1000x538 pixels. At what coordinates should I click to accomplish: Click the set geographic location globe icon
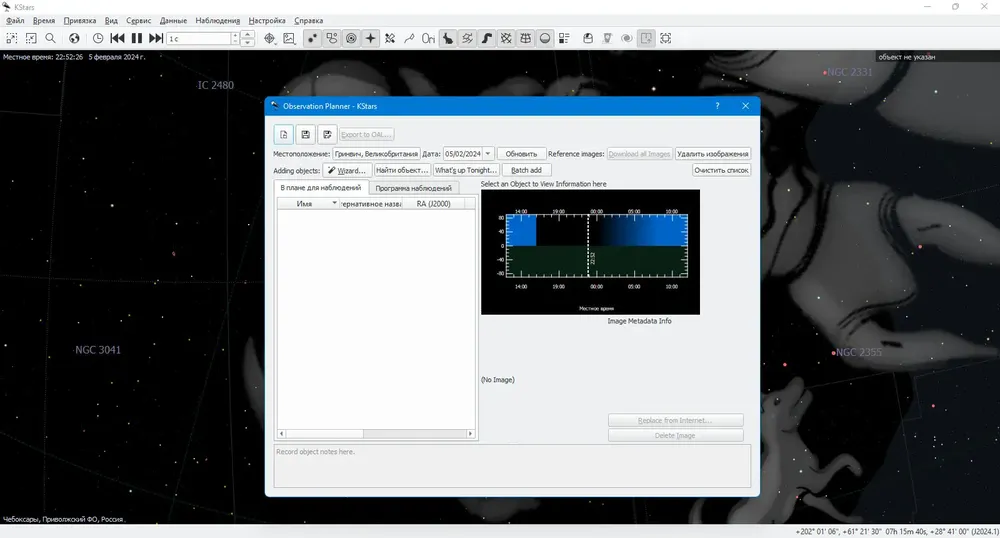(x=75, y=38)
